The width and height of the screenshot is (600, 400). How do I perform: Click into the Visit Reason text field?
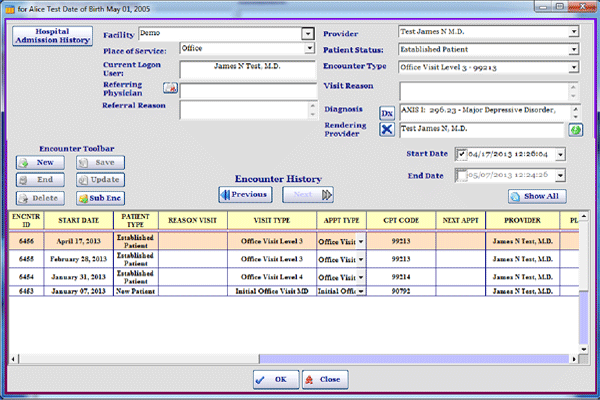[484, 91]
